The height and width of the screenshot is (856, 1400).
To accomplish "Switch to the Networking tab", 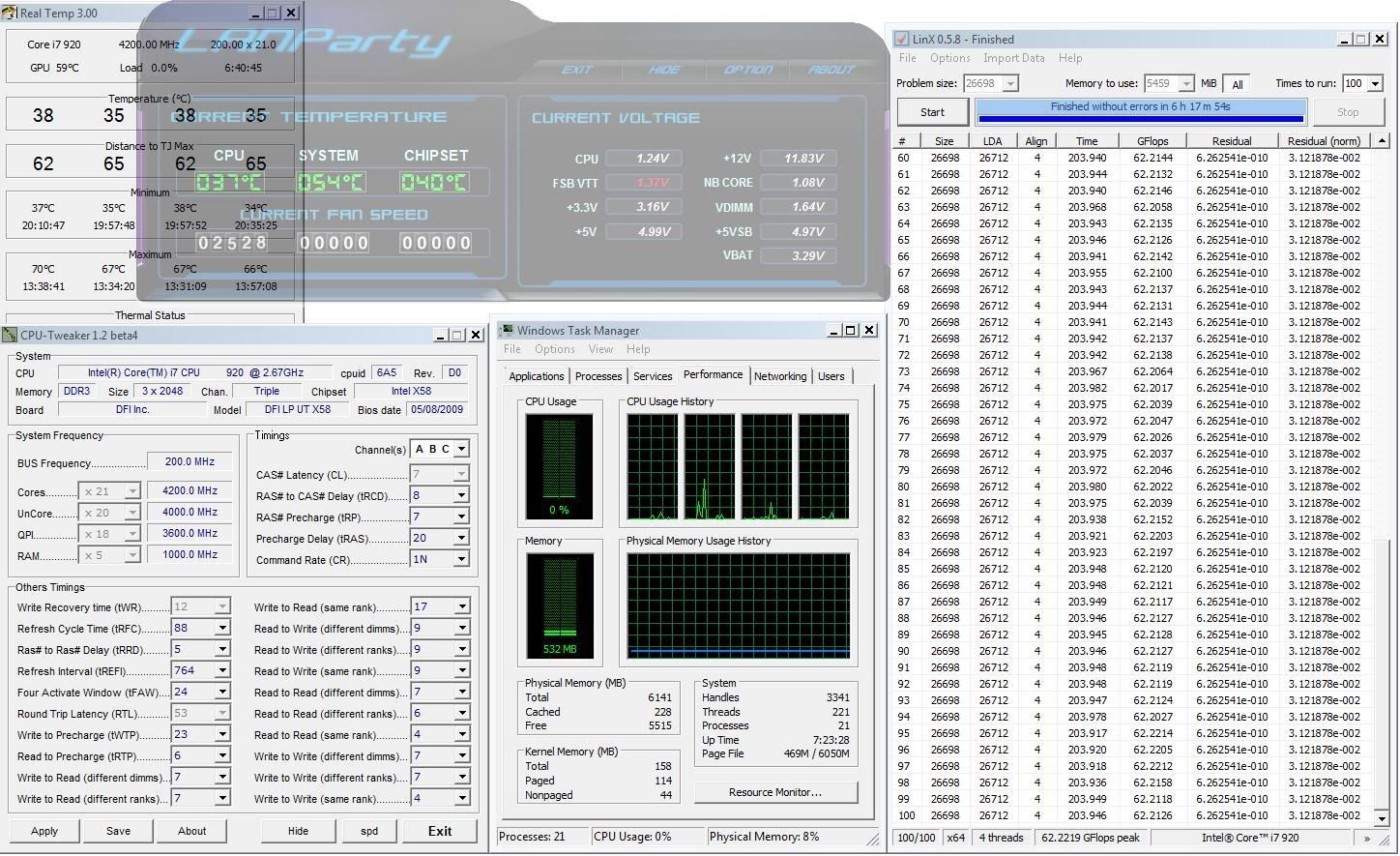I will point(780,376).
